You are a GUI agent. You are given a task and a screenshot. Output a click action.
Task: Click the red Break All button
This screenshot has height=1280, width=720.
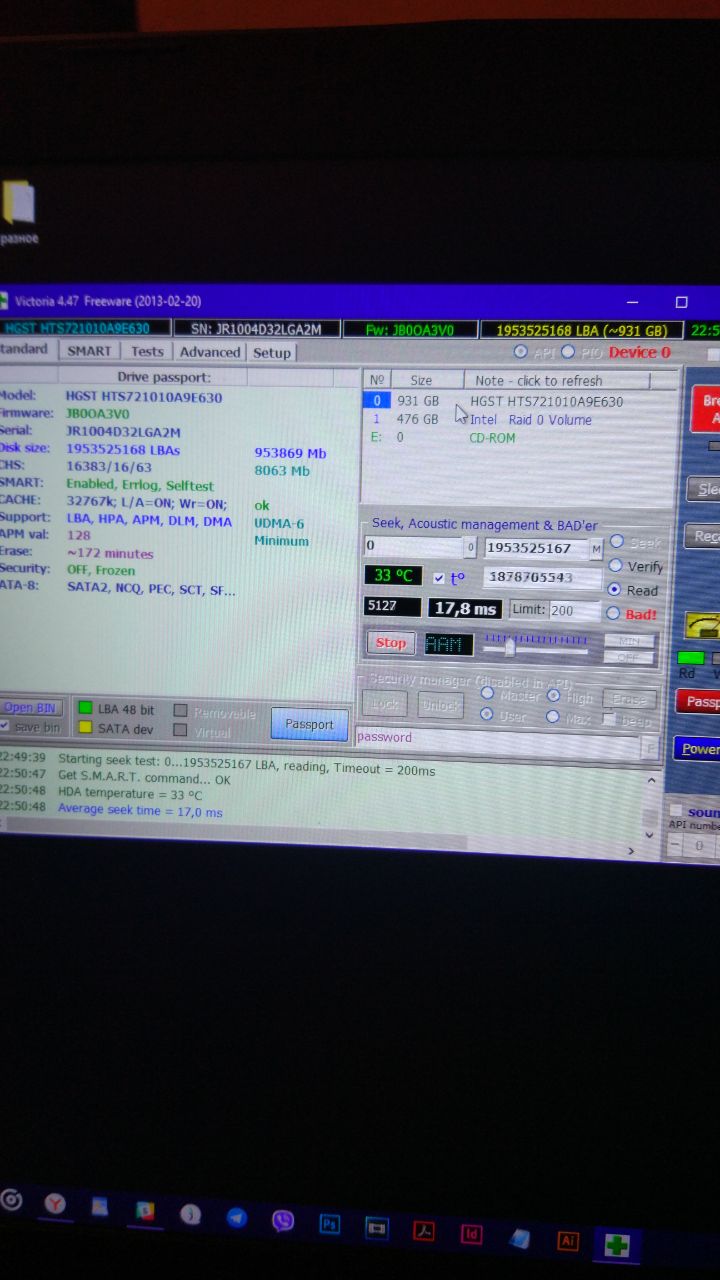click(x=706, y=409)
